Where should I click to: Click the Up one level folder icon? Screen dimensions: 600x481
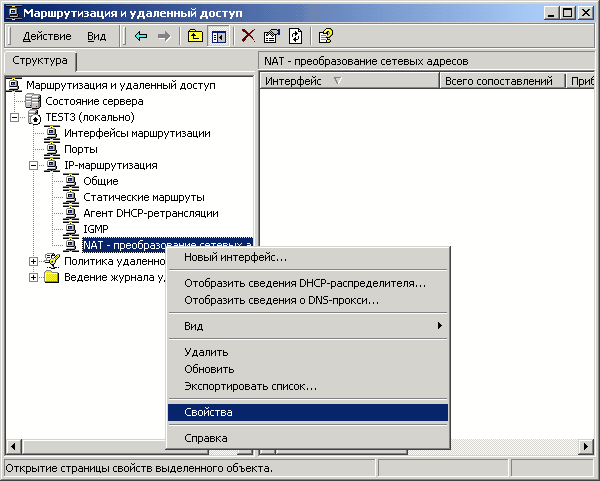point(196,36)
